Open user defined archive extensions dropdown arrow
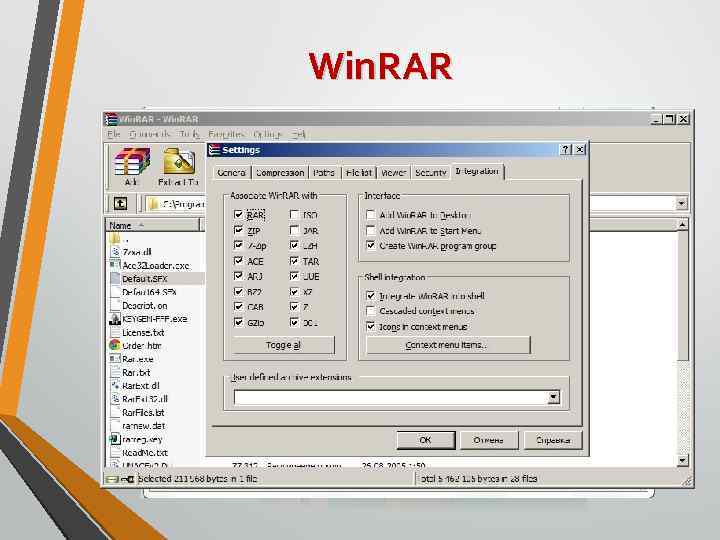This screenshot has height=540, width=720. coord(554,397)
